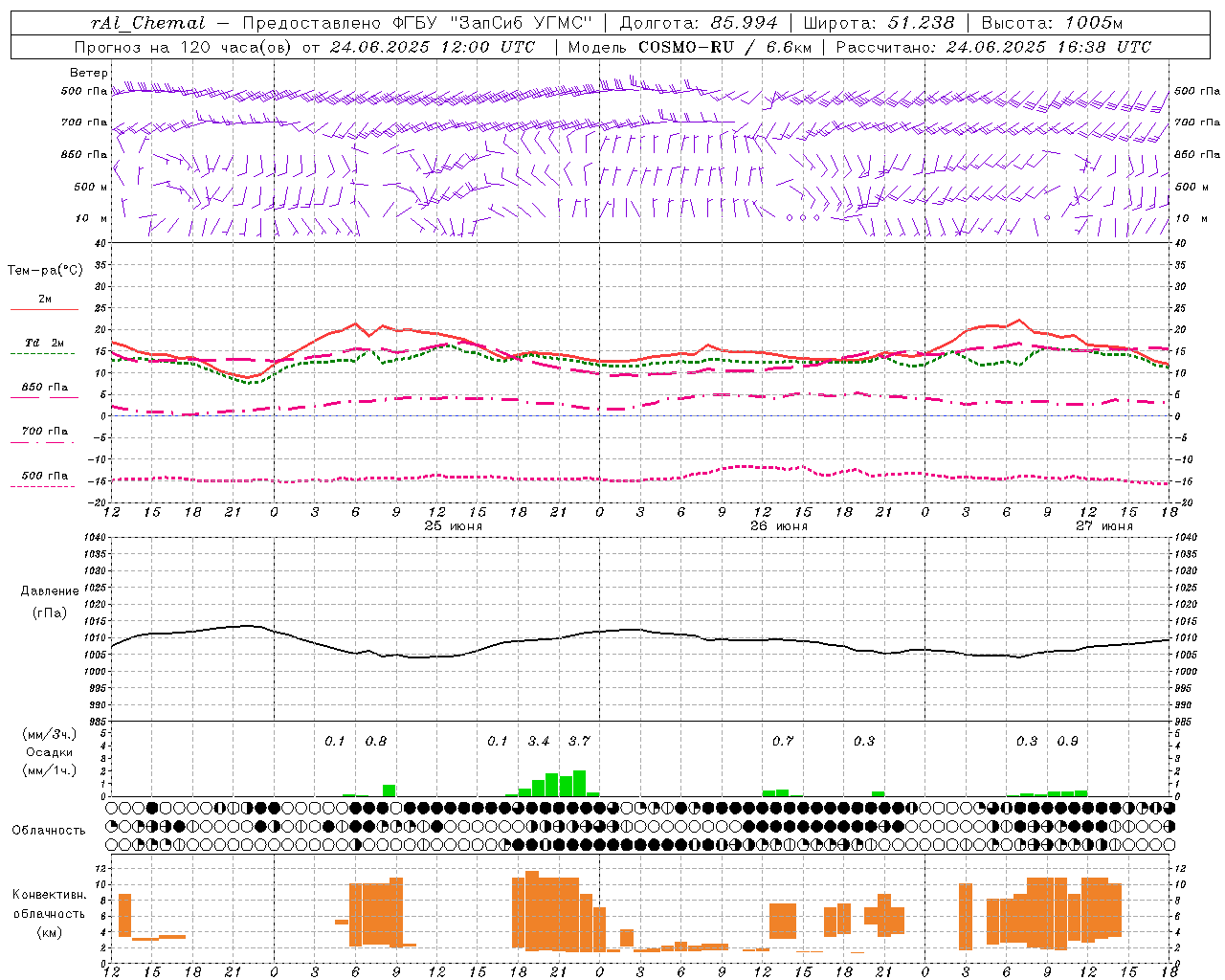Click the Широта: 51.238 value
1225x980 pixels.
(x=879, y=23)
